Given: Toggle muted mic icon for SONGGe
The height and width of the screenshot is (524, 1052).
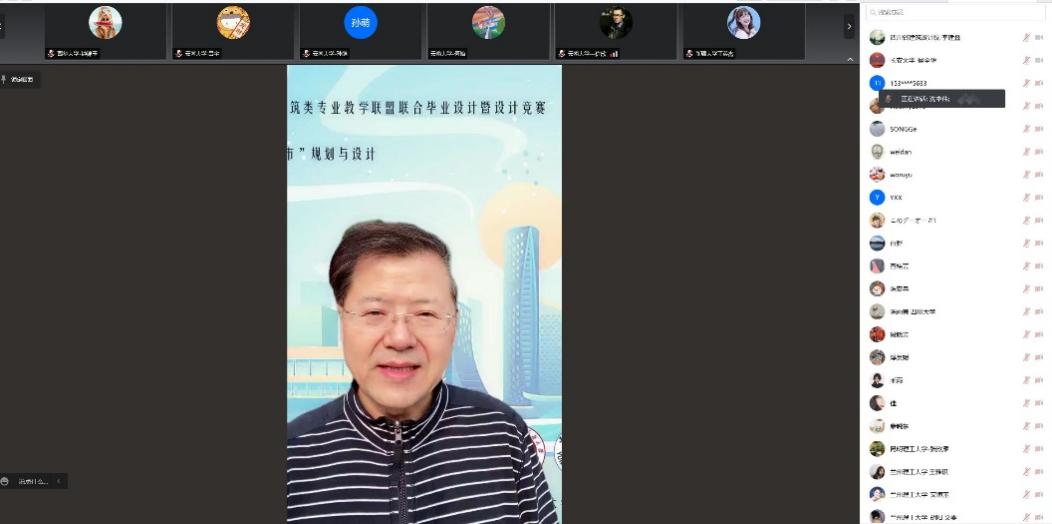Looking at the screenshot, I should (x=1026, y=129).
